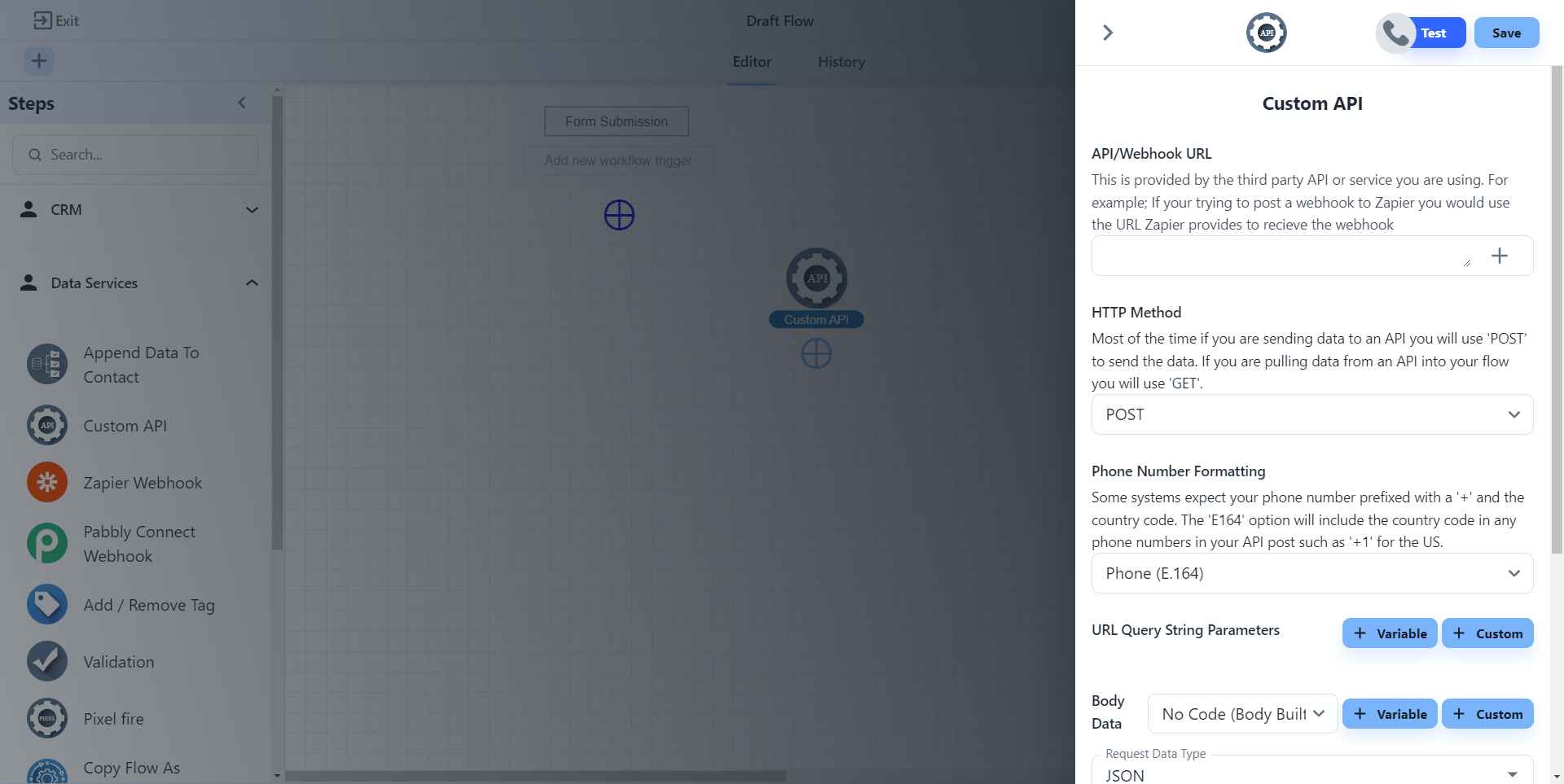The image size is (1564, 784).
Task: Click the API/Webhook URL text field
Action: click(1282, 256)
